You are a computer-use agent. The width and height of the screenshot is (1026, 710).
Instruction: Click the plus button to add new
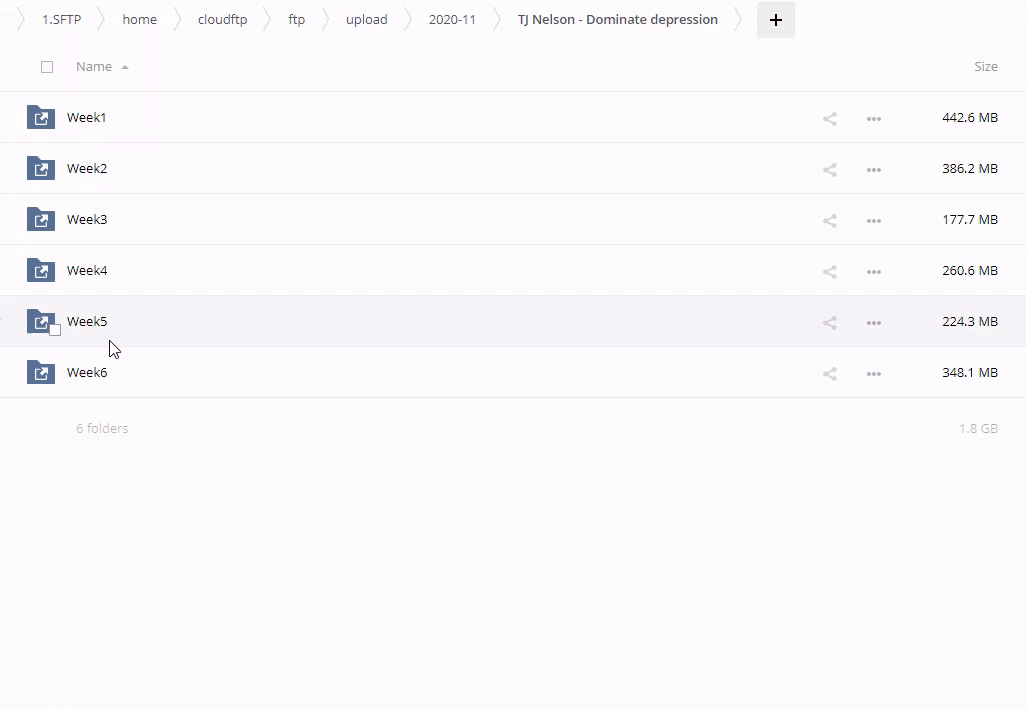point(775,20)
